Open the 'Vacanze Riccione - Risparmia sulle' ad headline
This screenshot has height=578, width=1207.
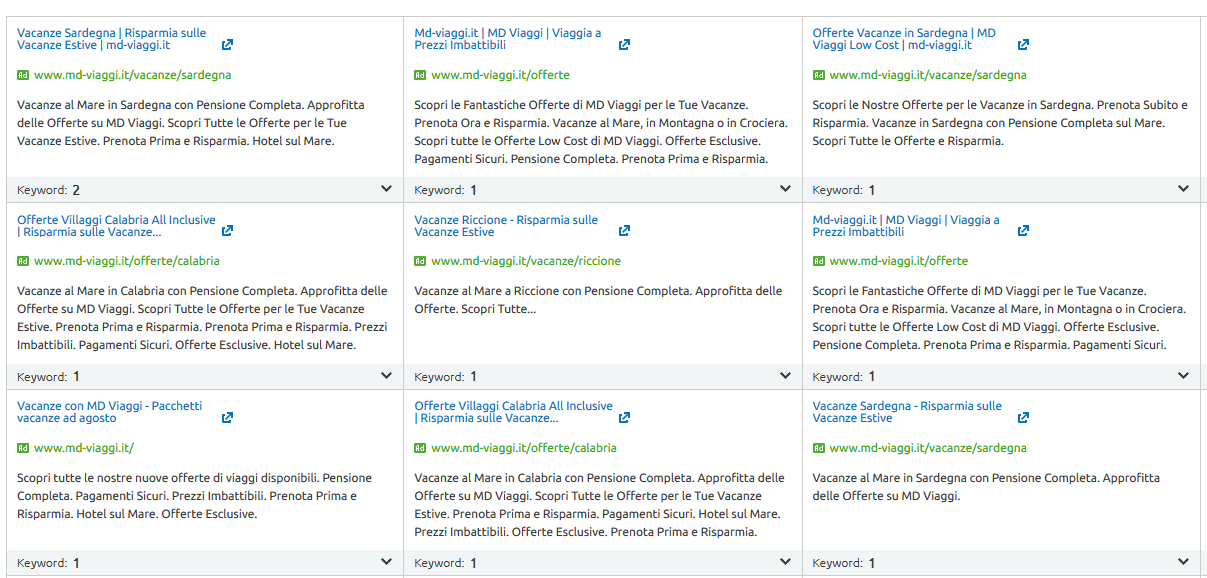click(x=506, y=226)
